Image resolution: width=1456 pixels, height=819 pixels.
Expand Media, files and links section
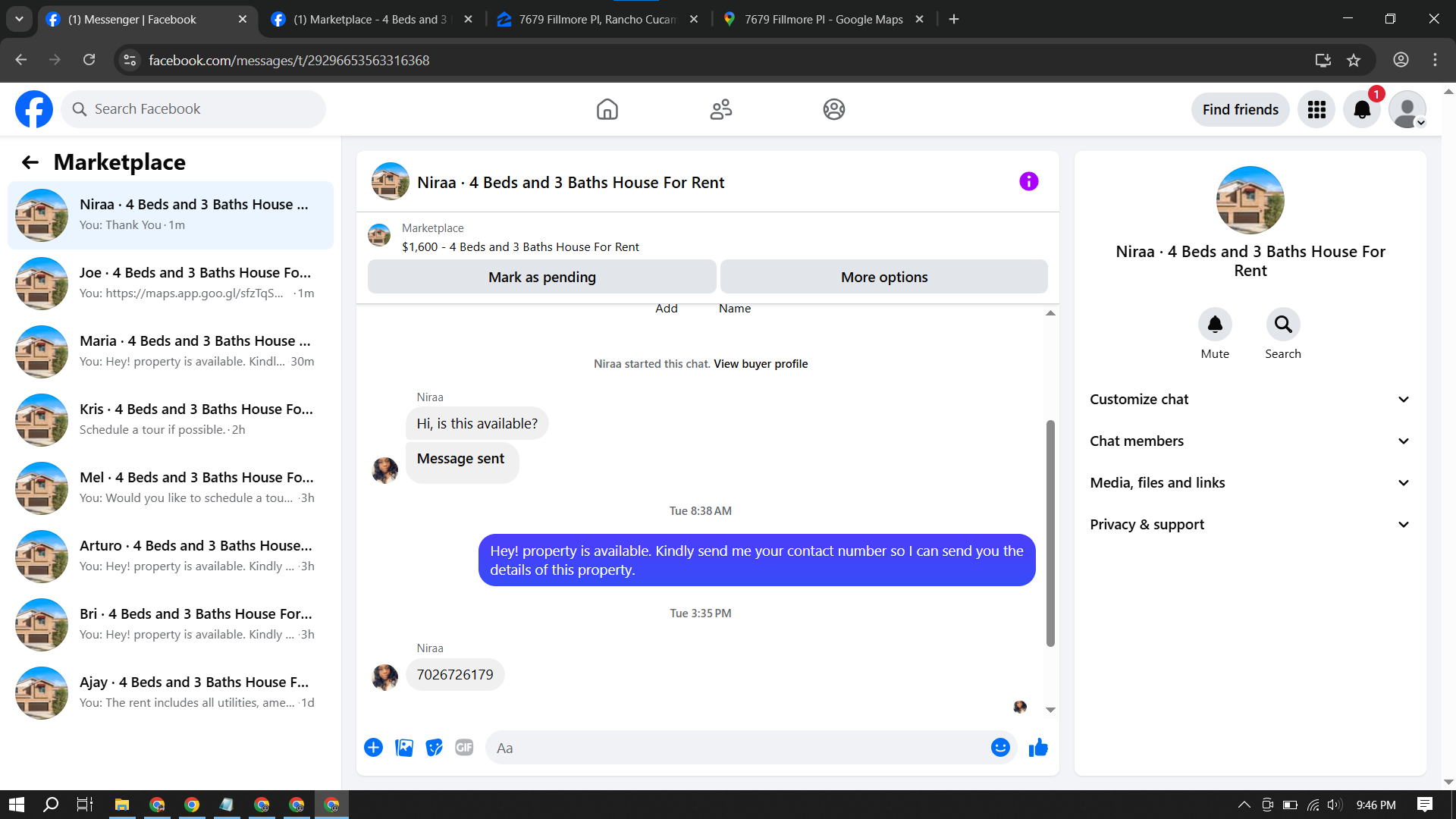1250,482
